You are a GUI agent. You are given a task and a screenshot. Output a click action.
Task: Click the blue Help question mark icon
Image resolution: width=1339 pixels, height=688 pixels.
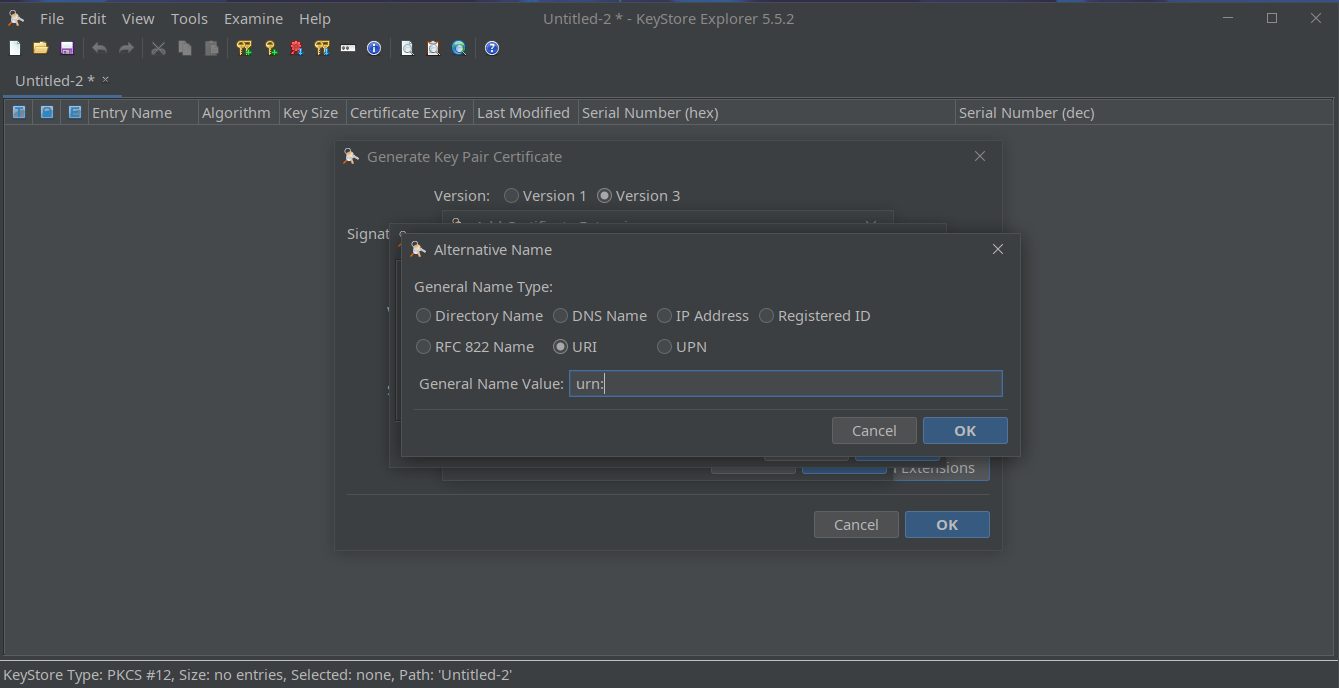point(492,48)
